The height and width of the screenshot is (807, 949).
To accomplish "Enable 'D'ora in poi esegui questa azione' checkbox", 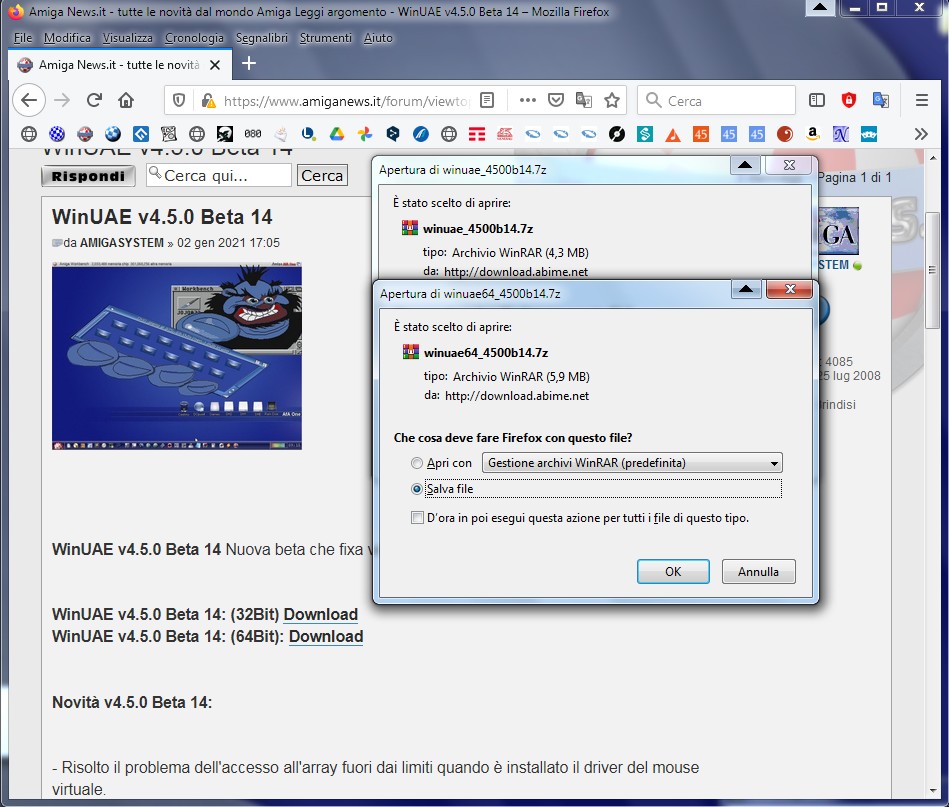I will tap(417, 518).
